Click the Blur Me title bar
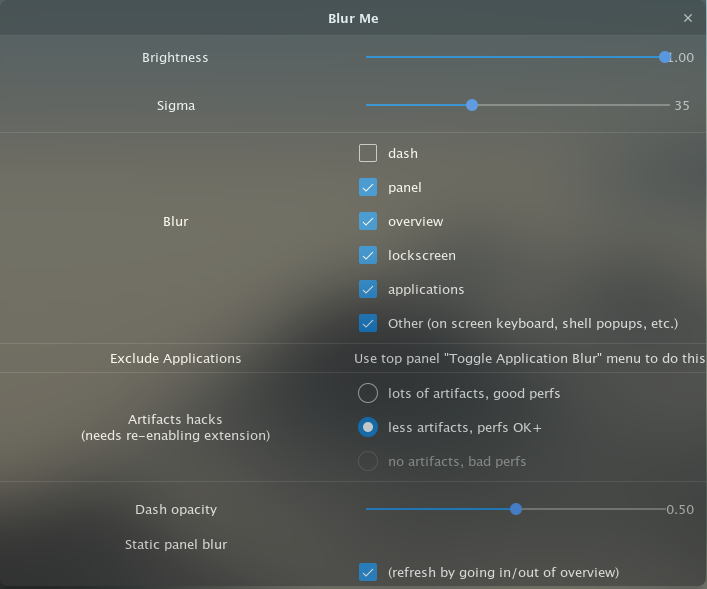707x589 pixels. point(353,18)
